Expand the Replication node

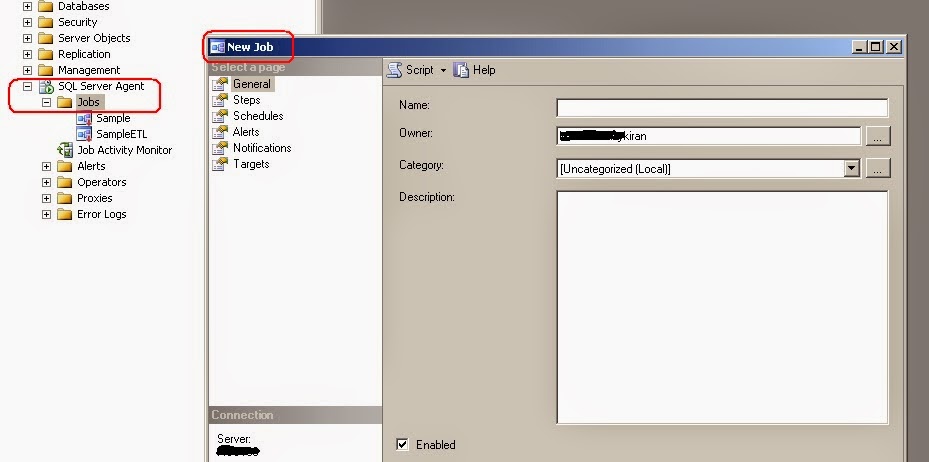(27, 54)
